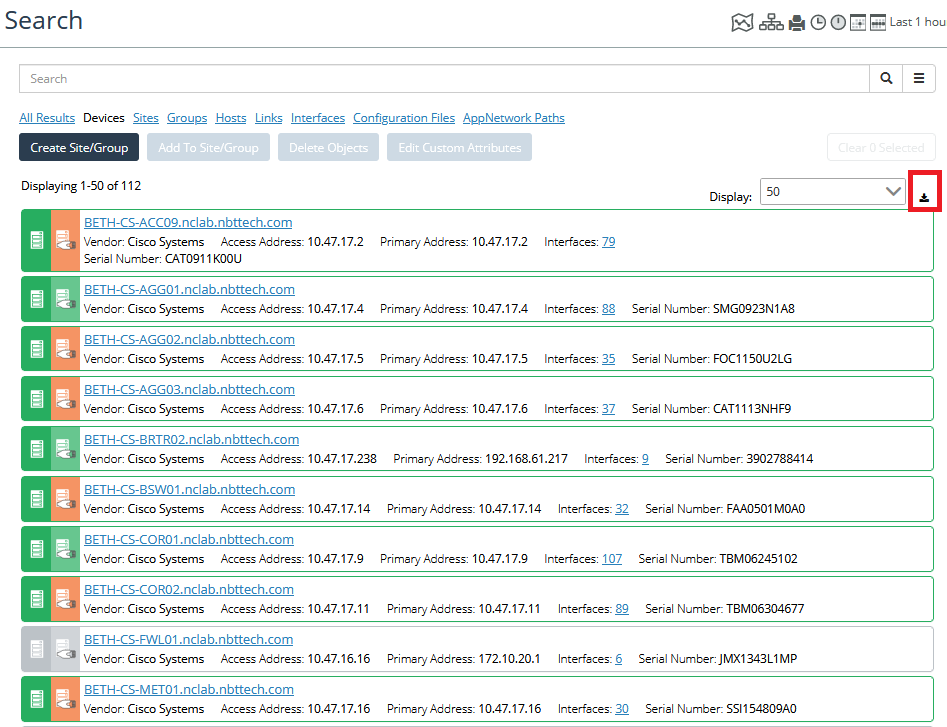Click the Create Site/Group button

(x=79, y=147)
